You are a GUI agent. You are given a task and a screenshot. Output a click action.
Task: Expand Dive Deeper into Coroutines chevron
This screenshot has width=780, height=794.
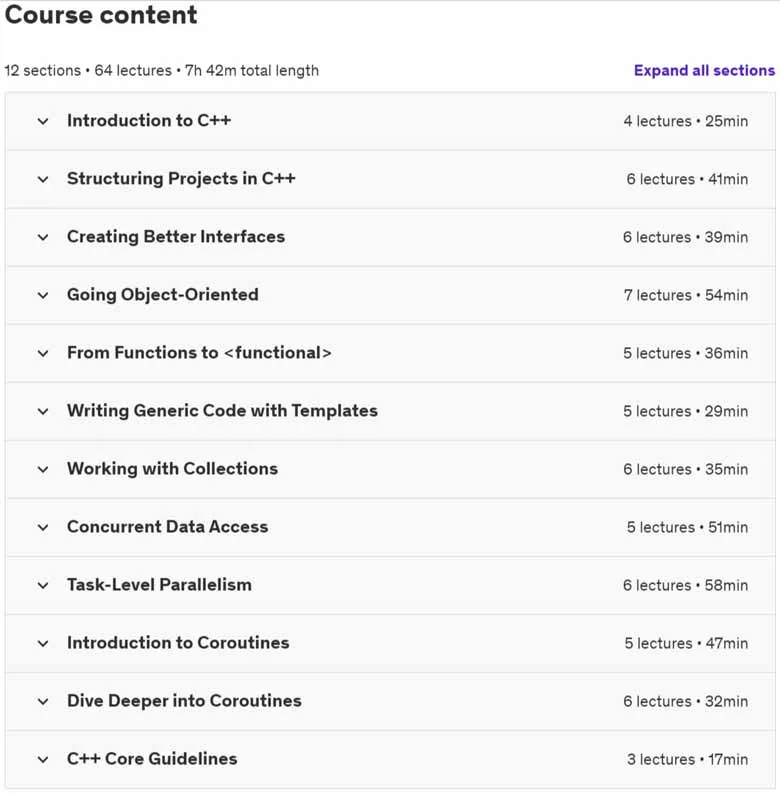[x=43, y=701]
